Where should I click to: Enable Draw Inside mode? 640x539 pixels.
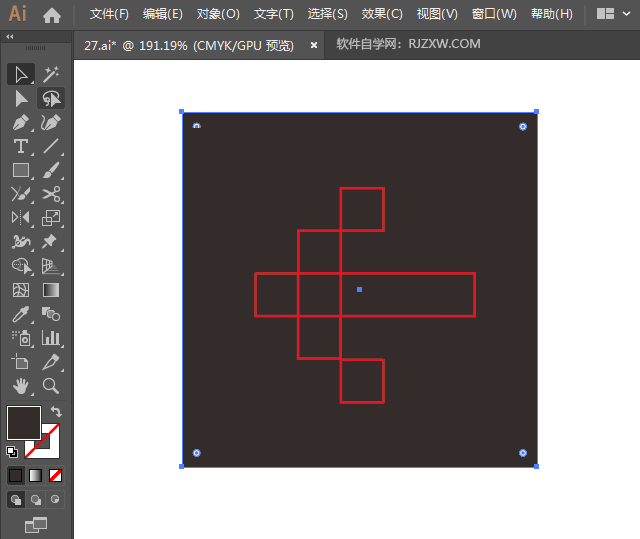point(55,499)
